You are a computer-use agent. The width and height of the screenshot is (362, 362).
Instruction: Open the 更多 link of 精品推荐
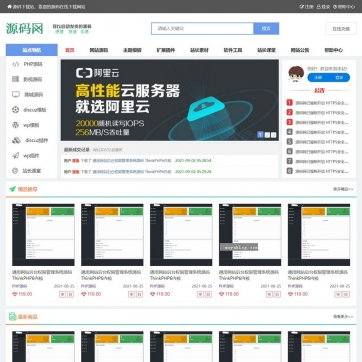tap(343, 189)
